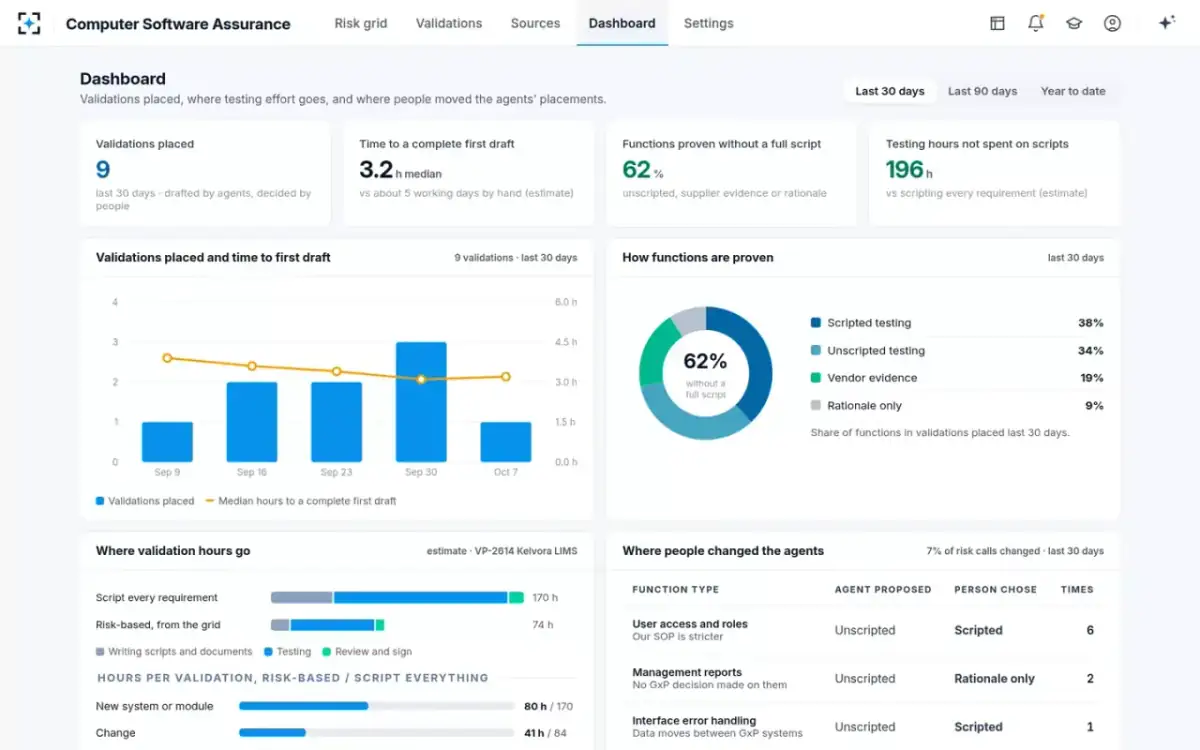Open the Functions proven without a full script card

[731, 174]
